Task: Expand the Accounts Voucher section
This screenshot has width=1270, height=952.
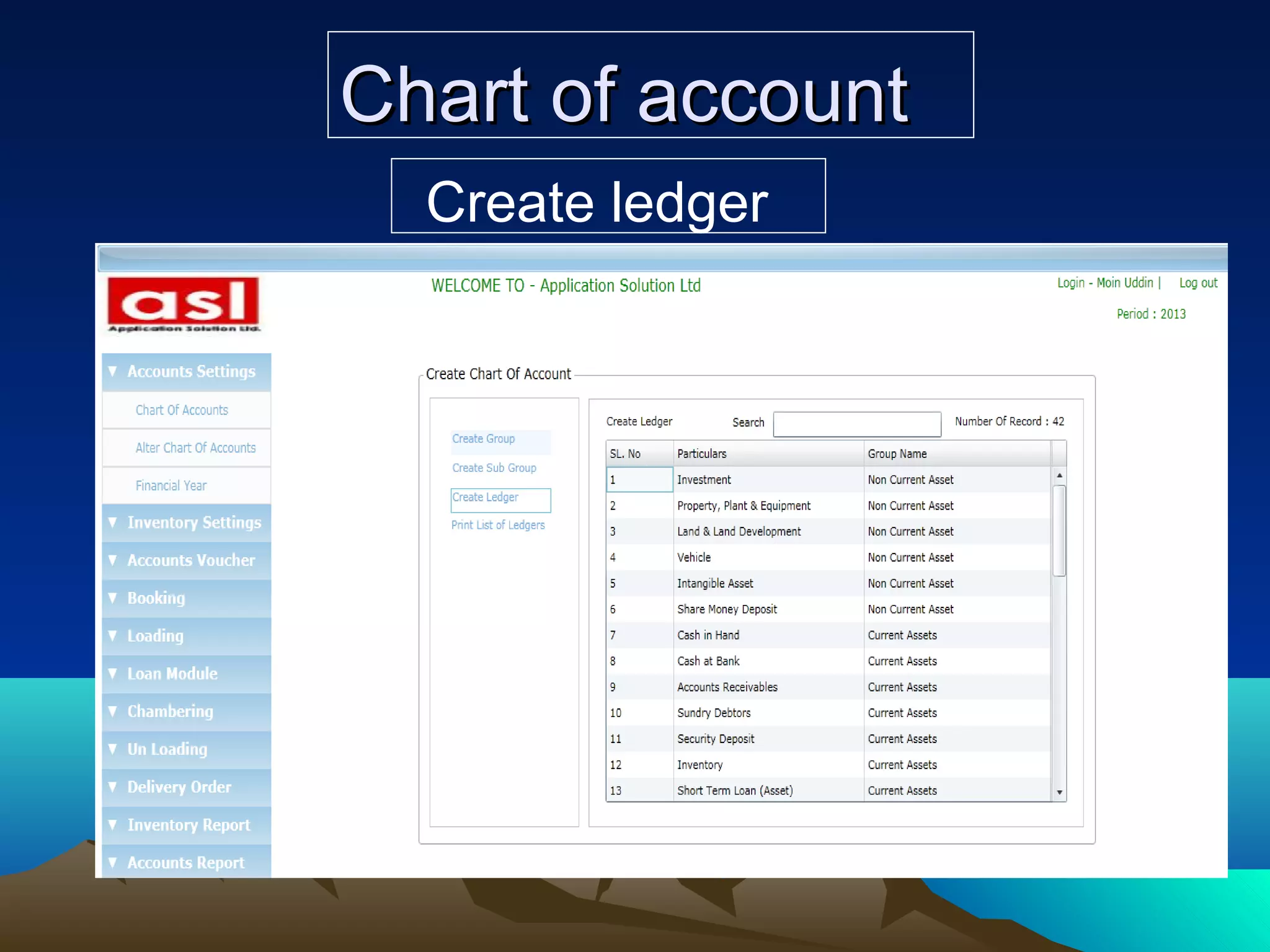Action: point(187,560)
